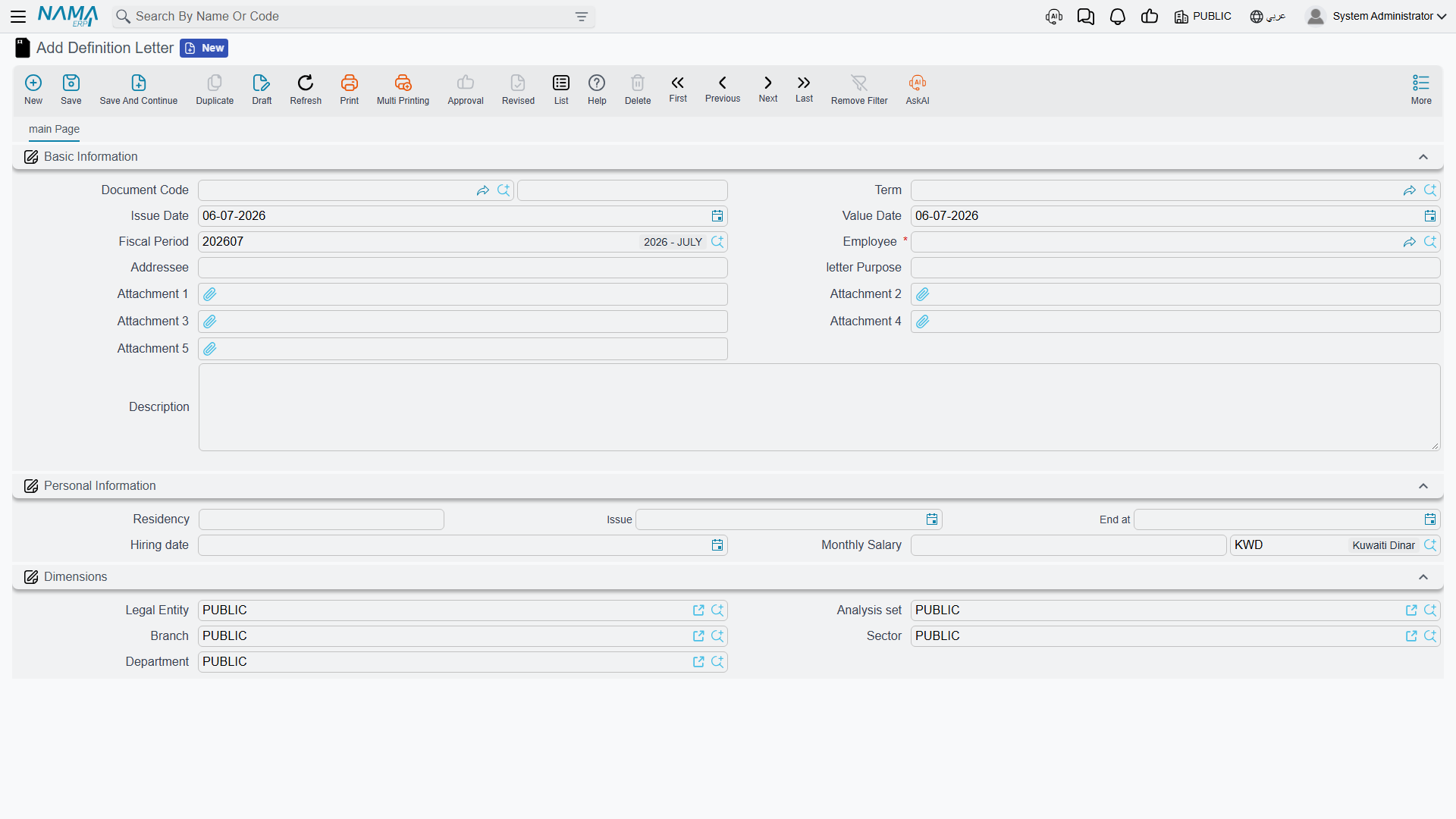This screenshot has width=1456, height=819.
Task: Select the main Page tab
Action: click(54, 129)
